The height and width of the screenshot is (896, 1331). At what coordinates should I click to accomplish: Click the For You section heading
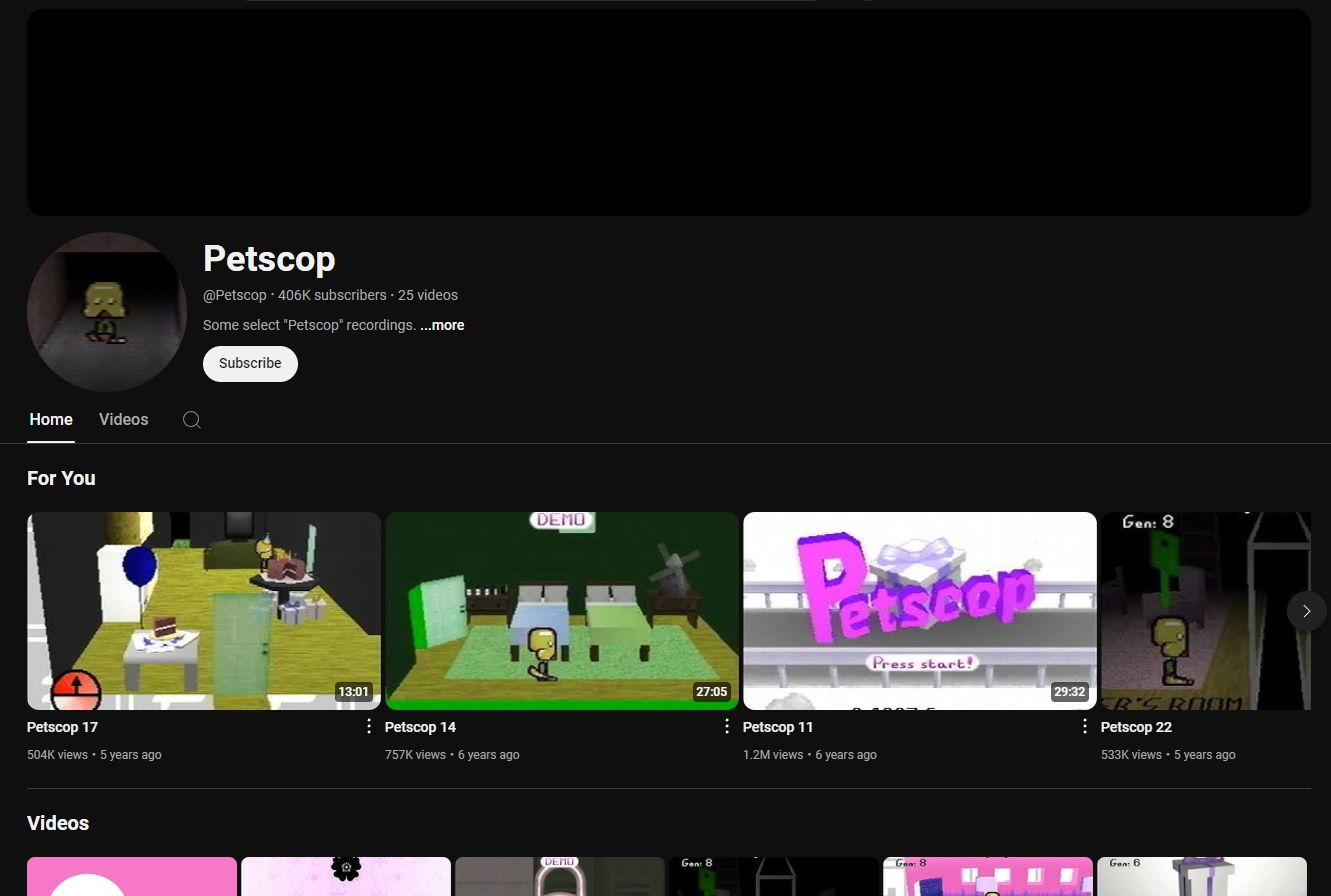point(61,478)
